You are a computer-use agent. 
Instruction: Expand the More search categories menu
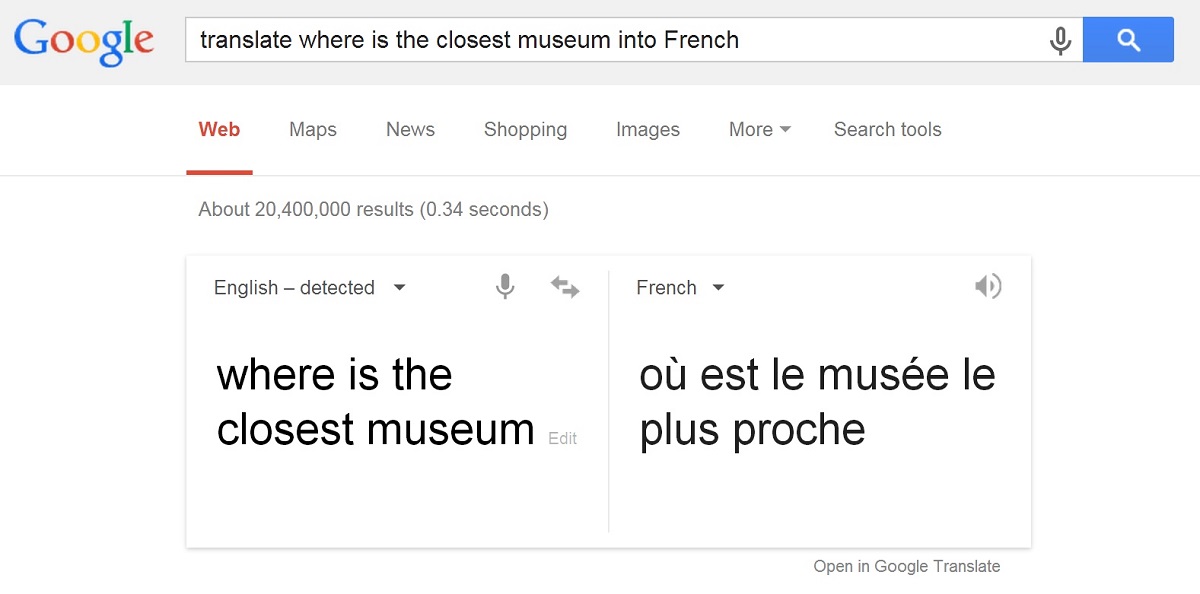pyautogui.click(x=760, y=129)
